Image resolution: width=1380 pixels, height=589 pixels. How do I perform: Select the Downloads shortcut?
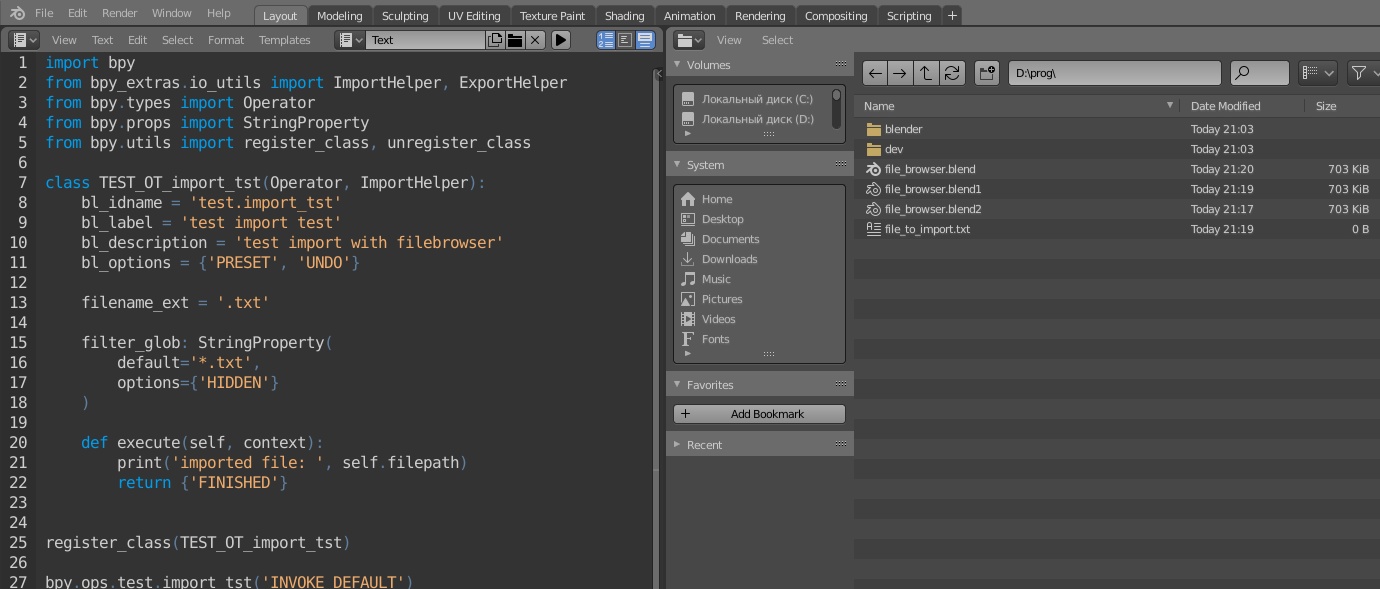(729, 259)
